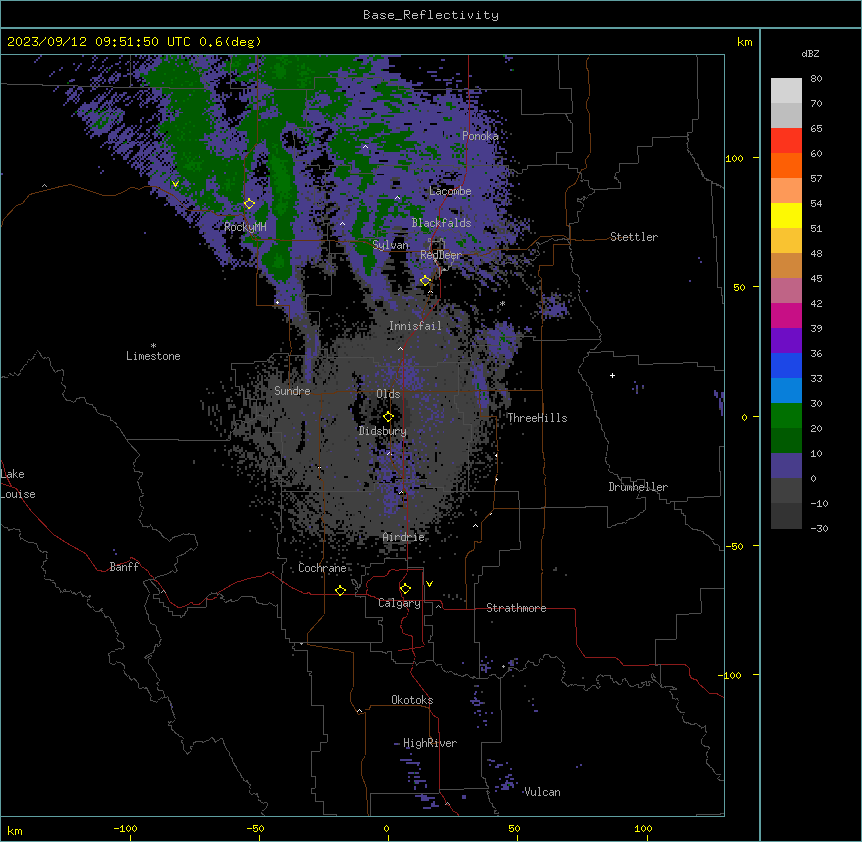862x842 pixels.
Task: Click the yellow diamond marker near RedDeer
Action: [425, 281]
